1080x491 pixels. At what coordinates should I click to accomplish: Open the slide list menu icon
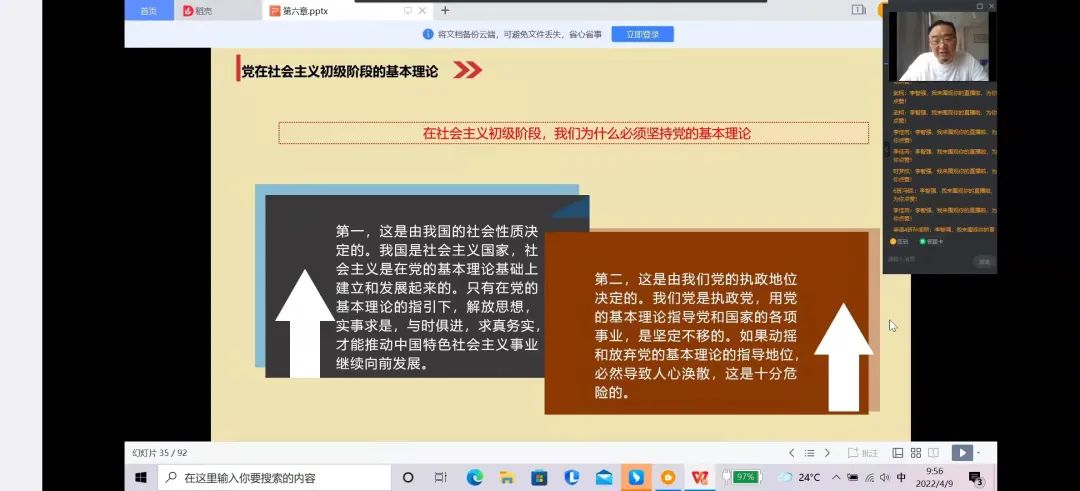click(809, 453)
